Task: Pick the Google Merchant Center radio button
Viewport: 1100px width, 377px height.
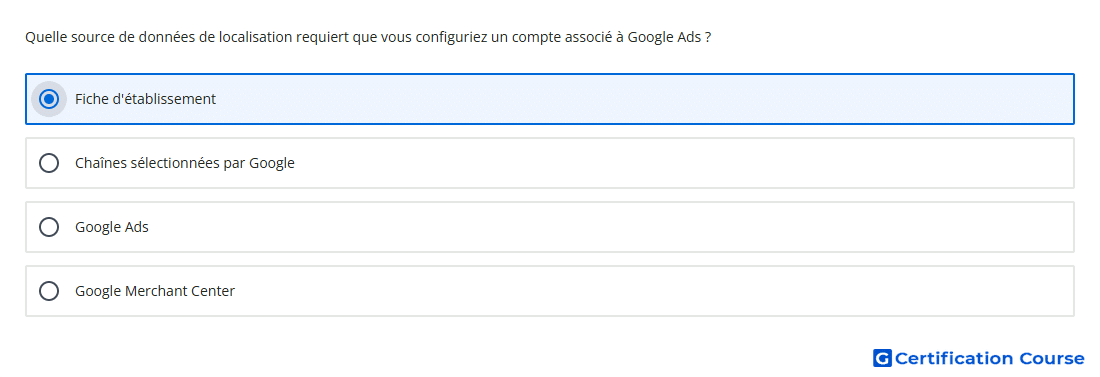Action: pyautogui.click(x=49, y=291)
